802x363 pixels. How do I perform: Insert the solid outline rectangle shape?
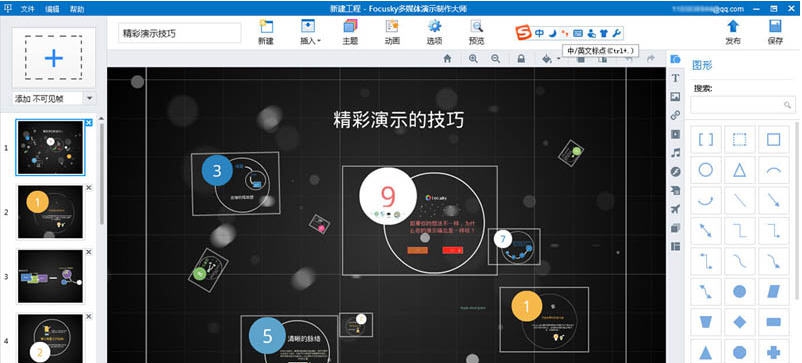click(773, 140)
